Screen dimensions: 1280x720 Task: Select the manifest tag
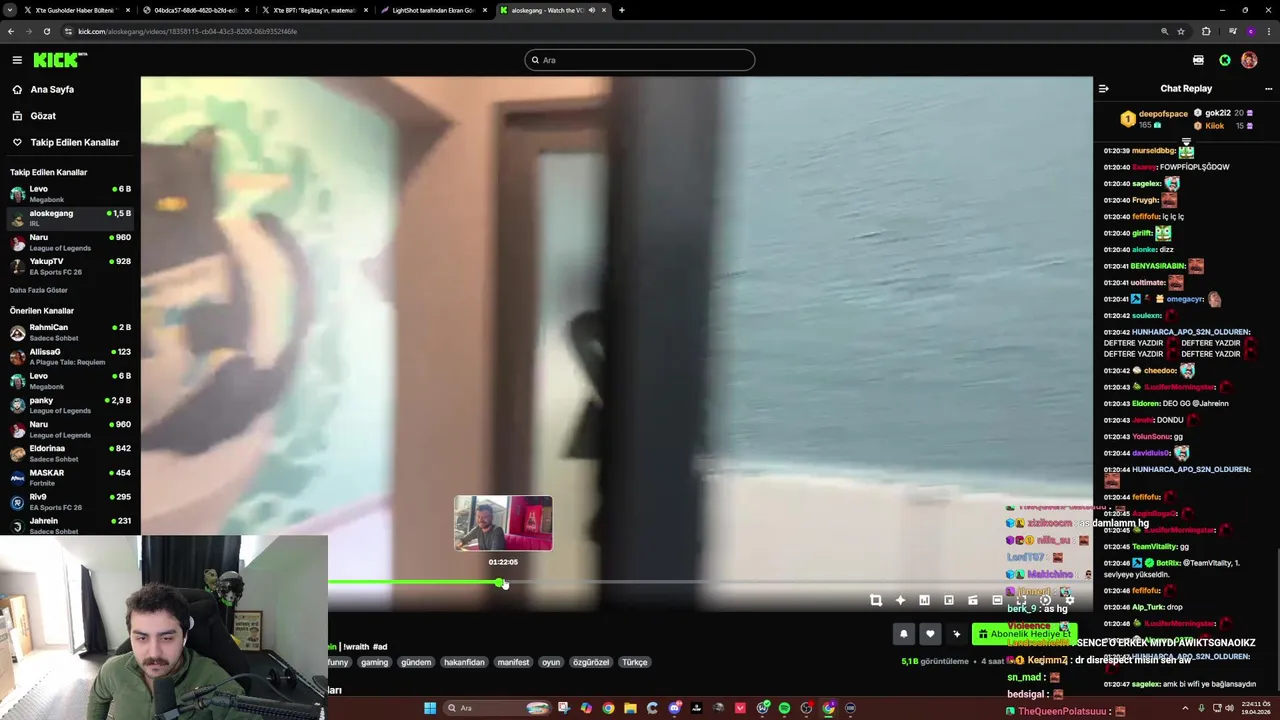pyautogui.click(x=513, y=662)
